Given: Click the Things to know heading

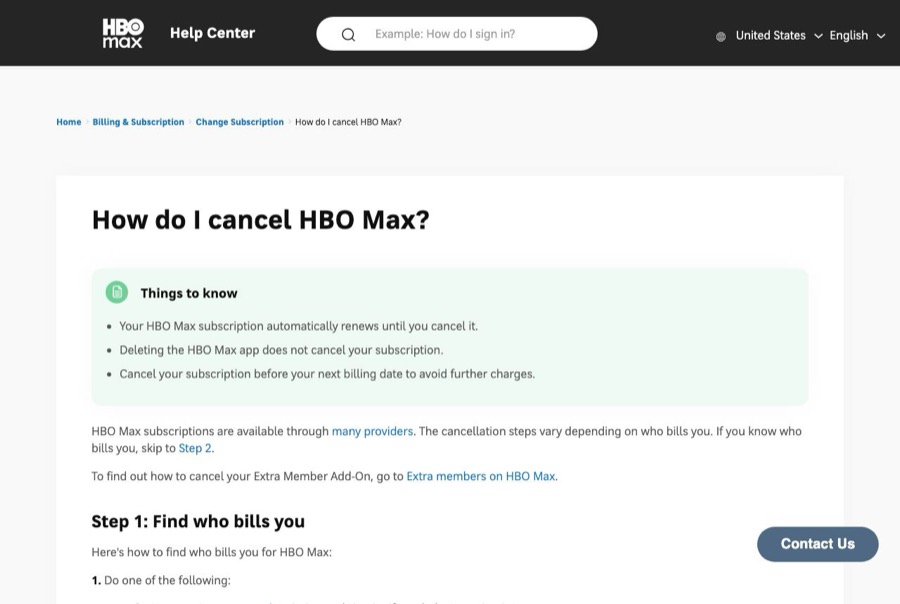Looking at the screenshot, I should coord(189,293).
